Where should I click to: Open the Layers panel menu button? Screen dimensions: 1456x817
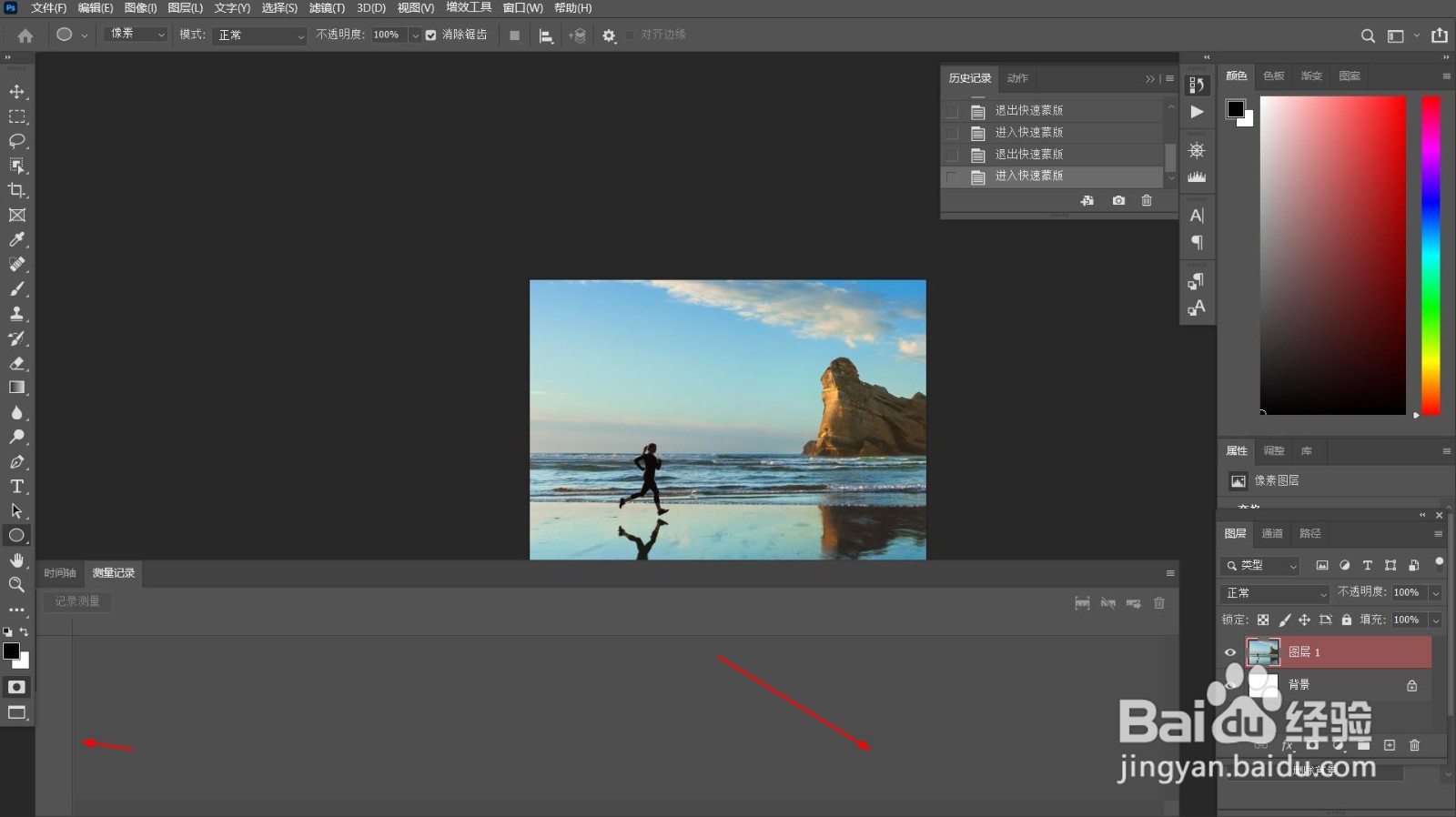click(x=1439, y=534)
